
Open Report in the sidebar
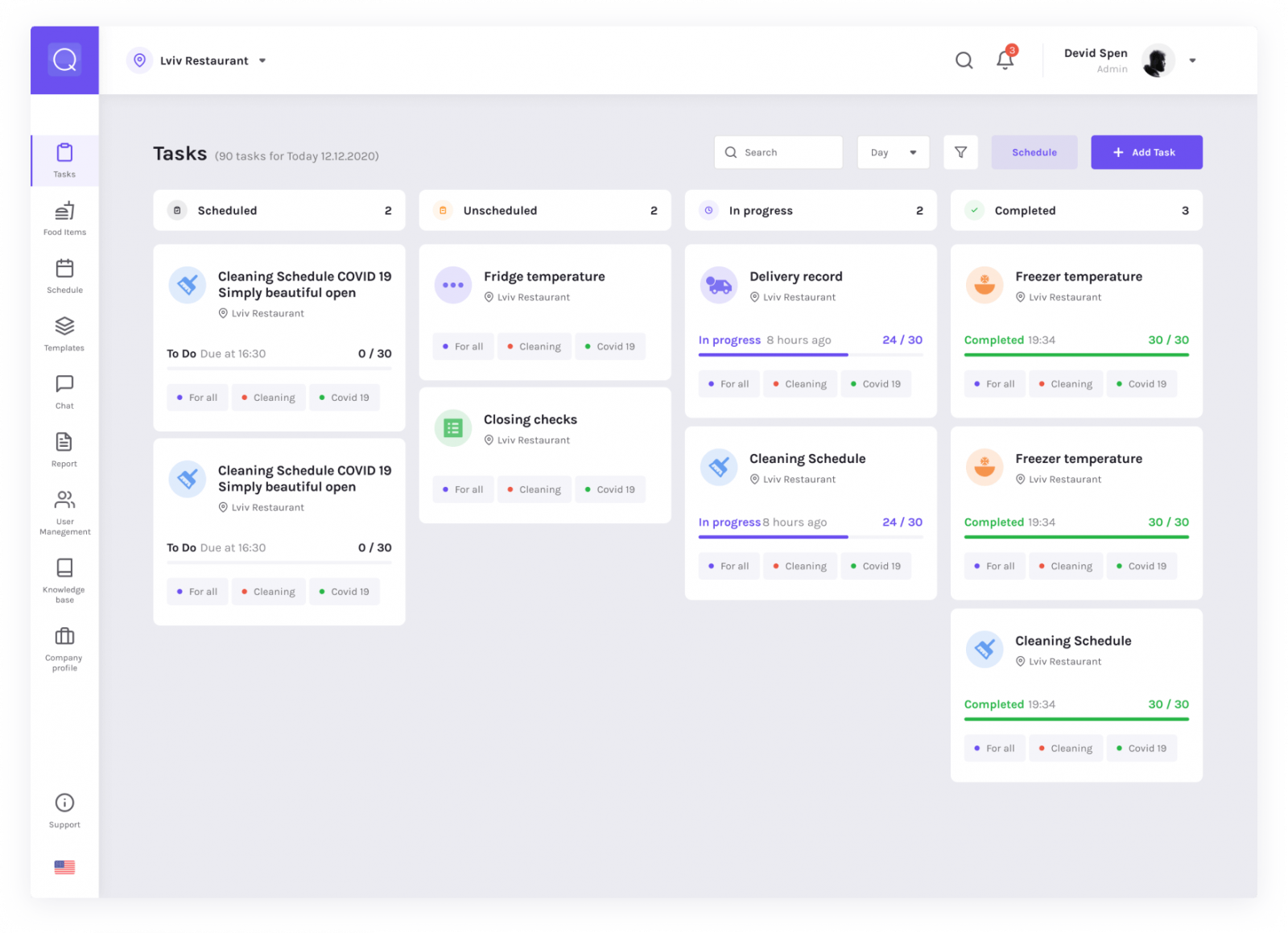[64, 450]
